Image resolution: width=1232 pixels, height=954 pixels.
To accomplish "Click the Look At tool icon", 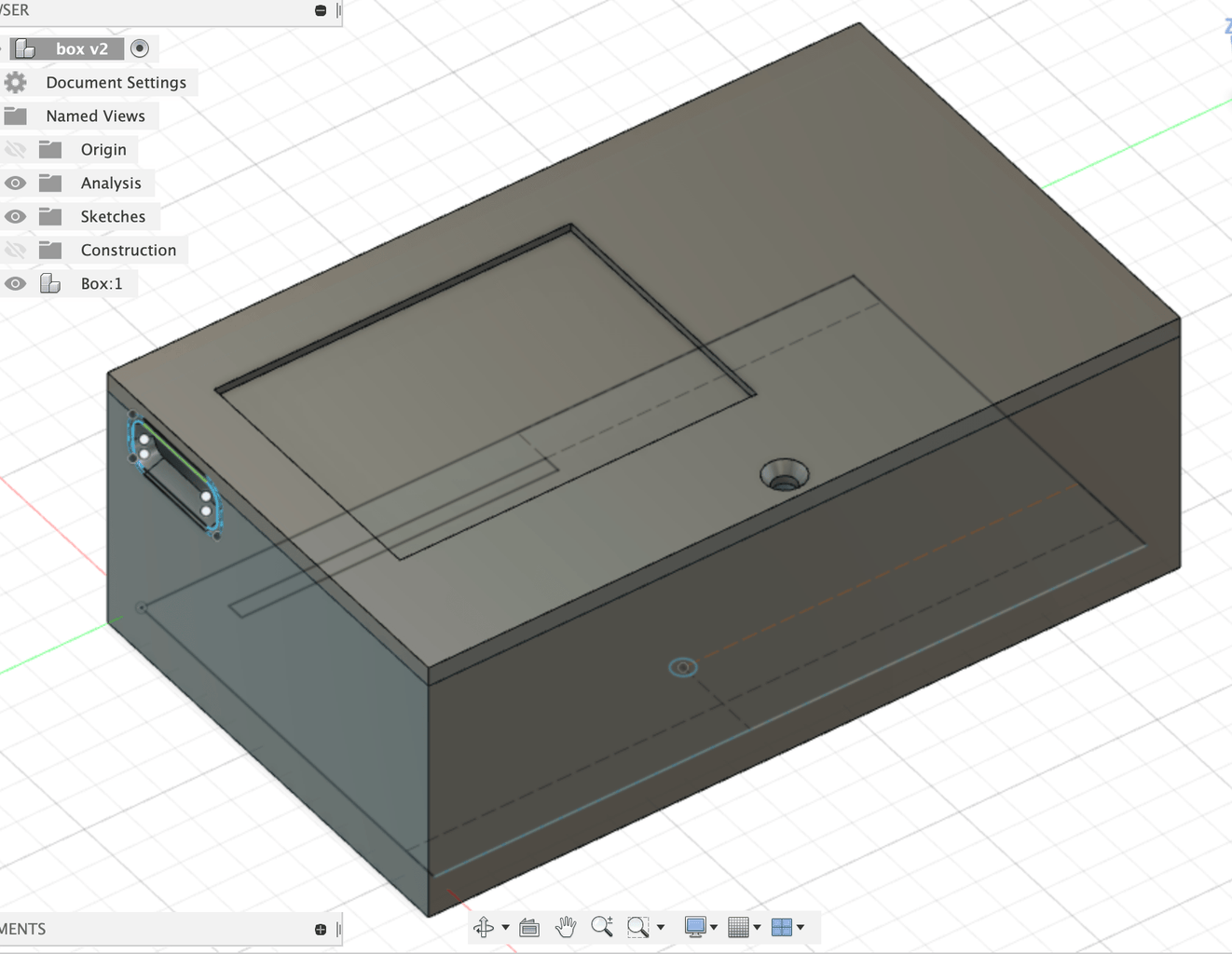I will pos(529,927).
